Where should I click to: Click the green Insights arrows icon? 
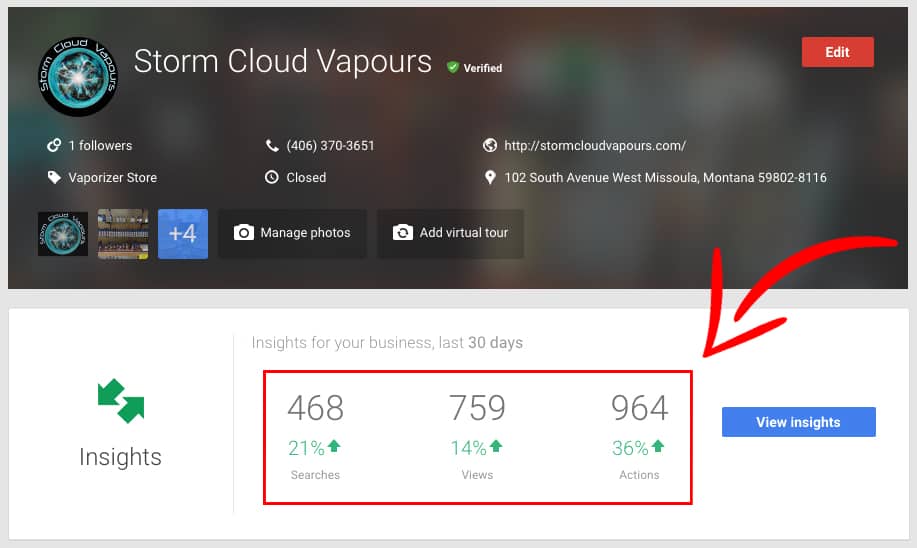121,401
